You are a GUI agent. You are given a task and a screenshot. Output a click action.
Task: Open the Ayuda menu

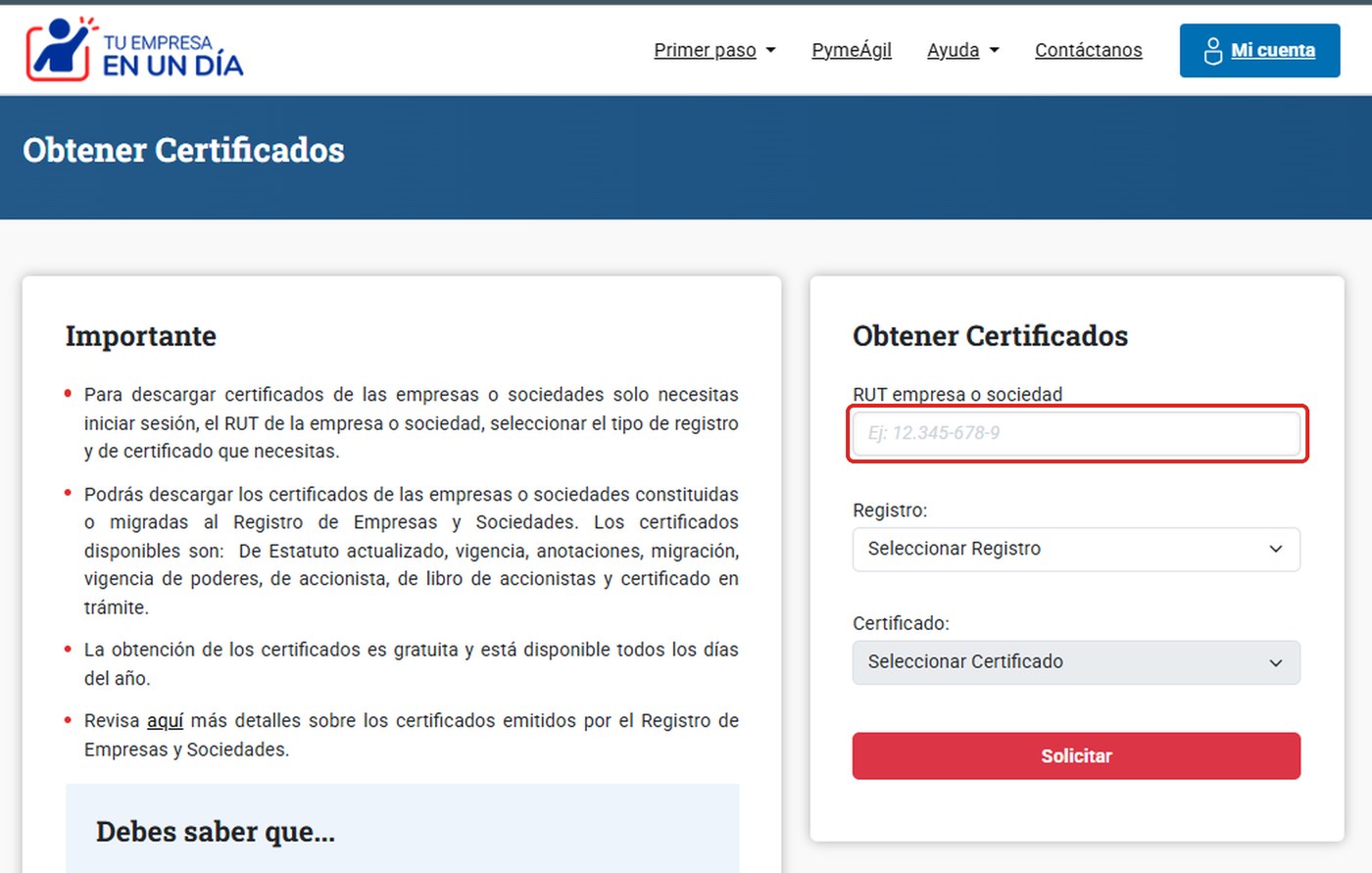(963, 50)
